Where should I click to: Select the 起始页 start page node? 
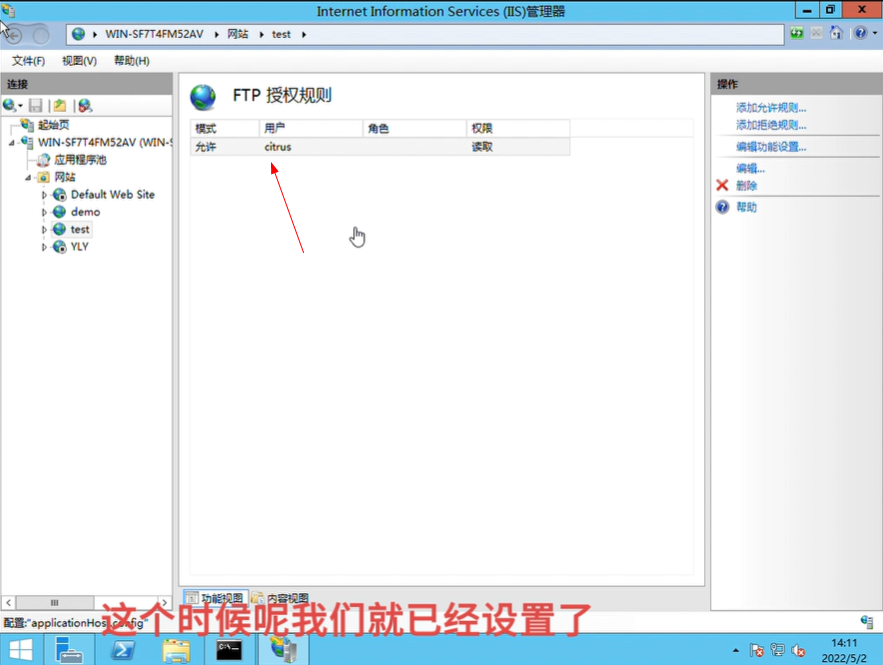[x=53, y=125]
